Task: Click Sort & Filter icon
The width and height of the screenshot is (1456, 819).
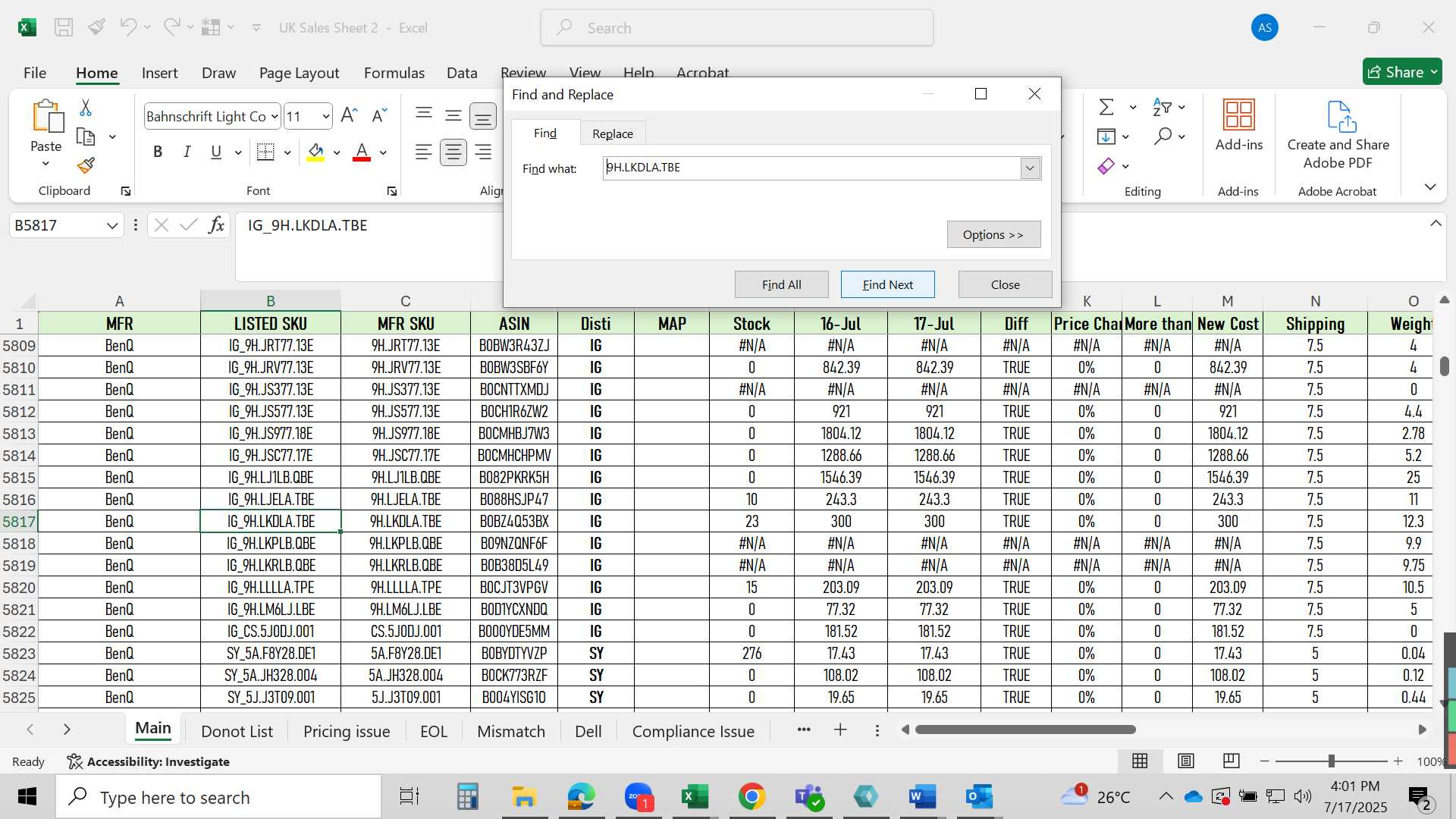Action: tap(1162, 107)
